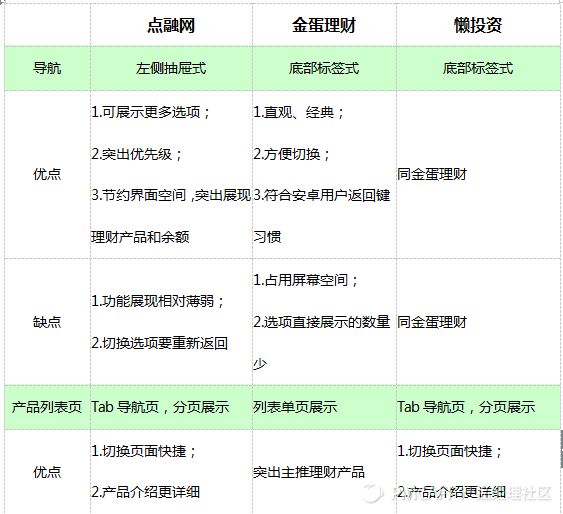Click the 金蛋理财 column header
The image size is (563, 514).
[324, 25]
